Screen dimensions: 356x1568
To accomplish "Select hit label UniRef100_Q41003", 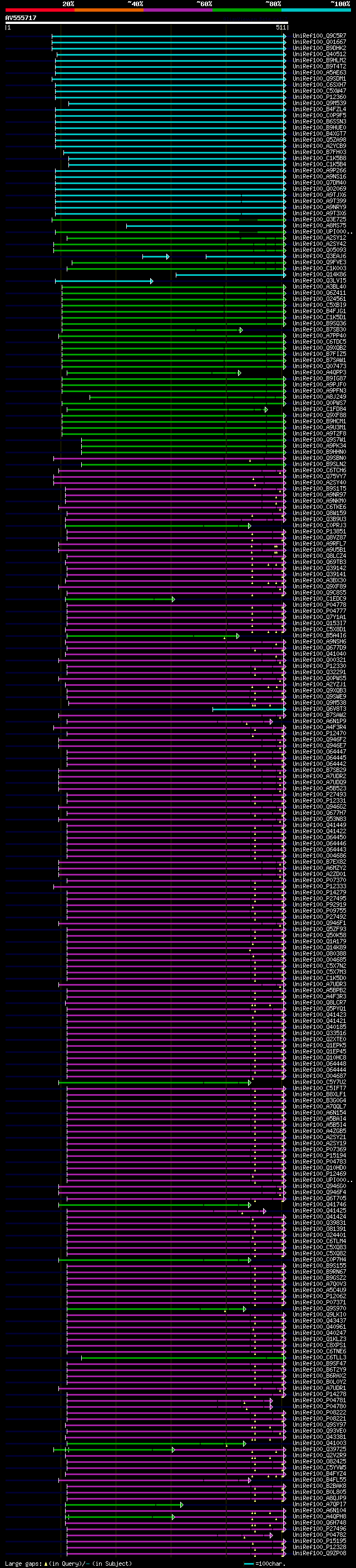I will pyautogui.click(x=319, y=1443).
